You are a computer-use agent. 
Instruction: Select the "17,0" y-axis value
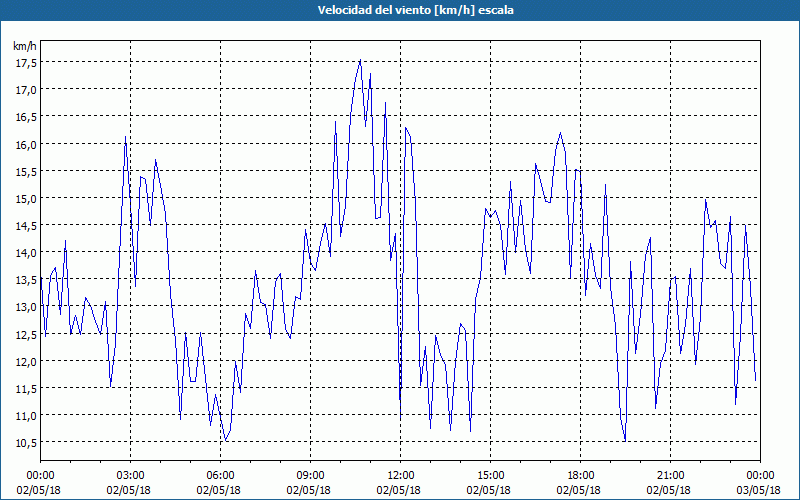(26, 90)
